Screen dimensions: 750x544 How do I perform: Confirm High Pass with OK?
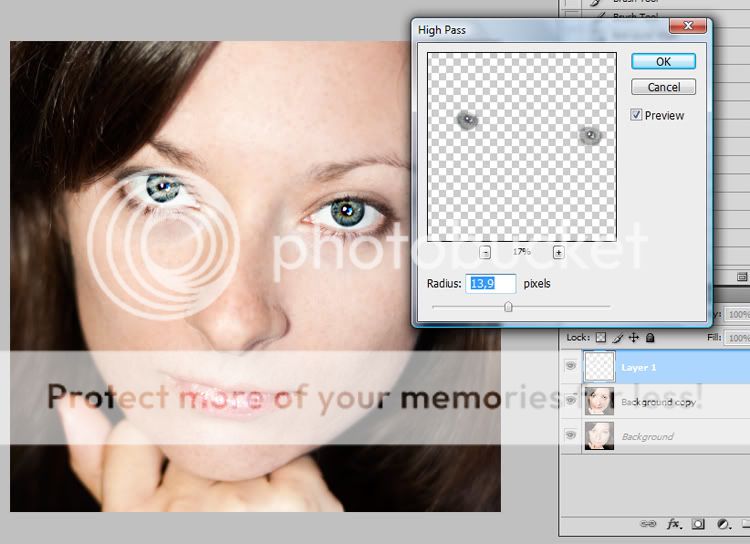[x=663, y=61]
